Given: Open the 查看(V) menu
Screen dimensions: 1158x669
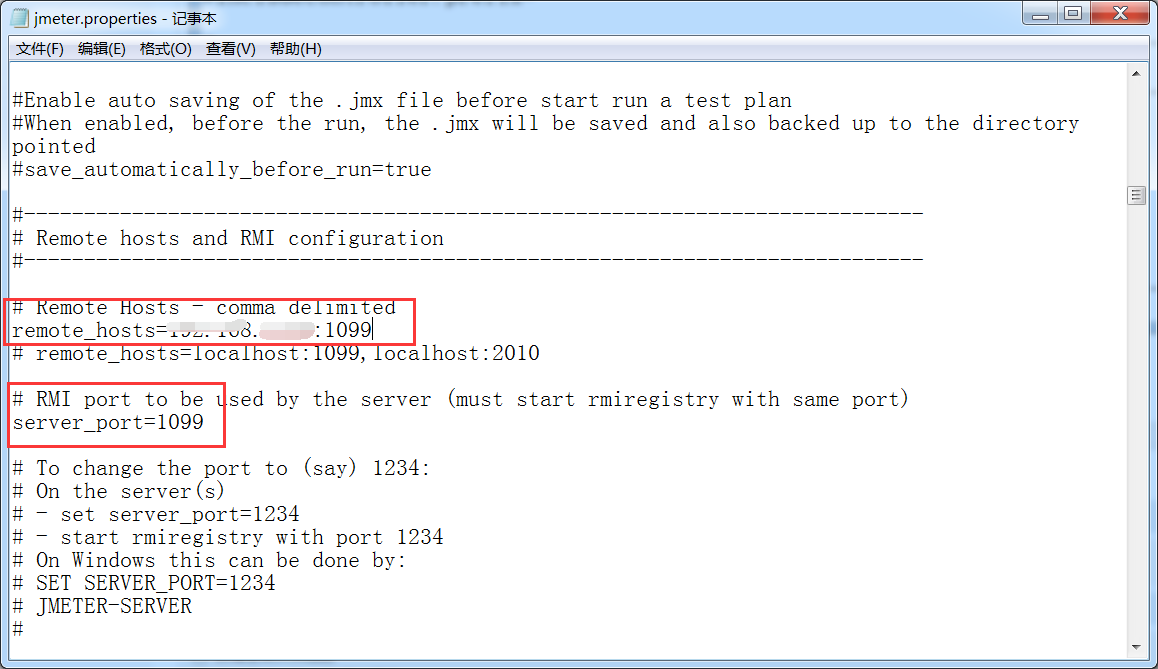Looking at the screenshot, I should (231, 49).
